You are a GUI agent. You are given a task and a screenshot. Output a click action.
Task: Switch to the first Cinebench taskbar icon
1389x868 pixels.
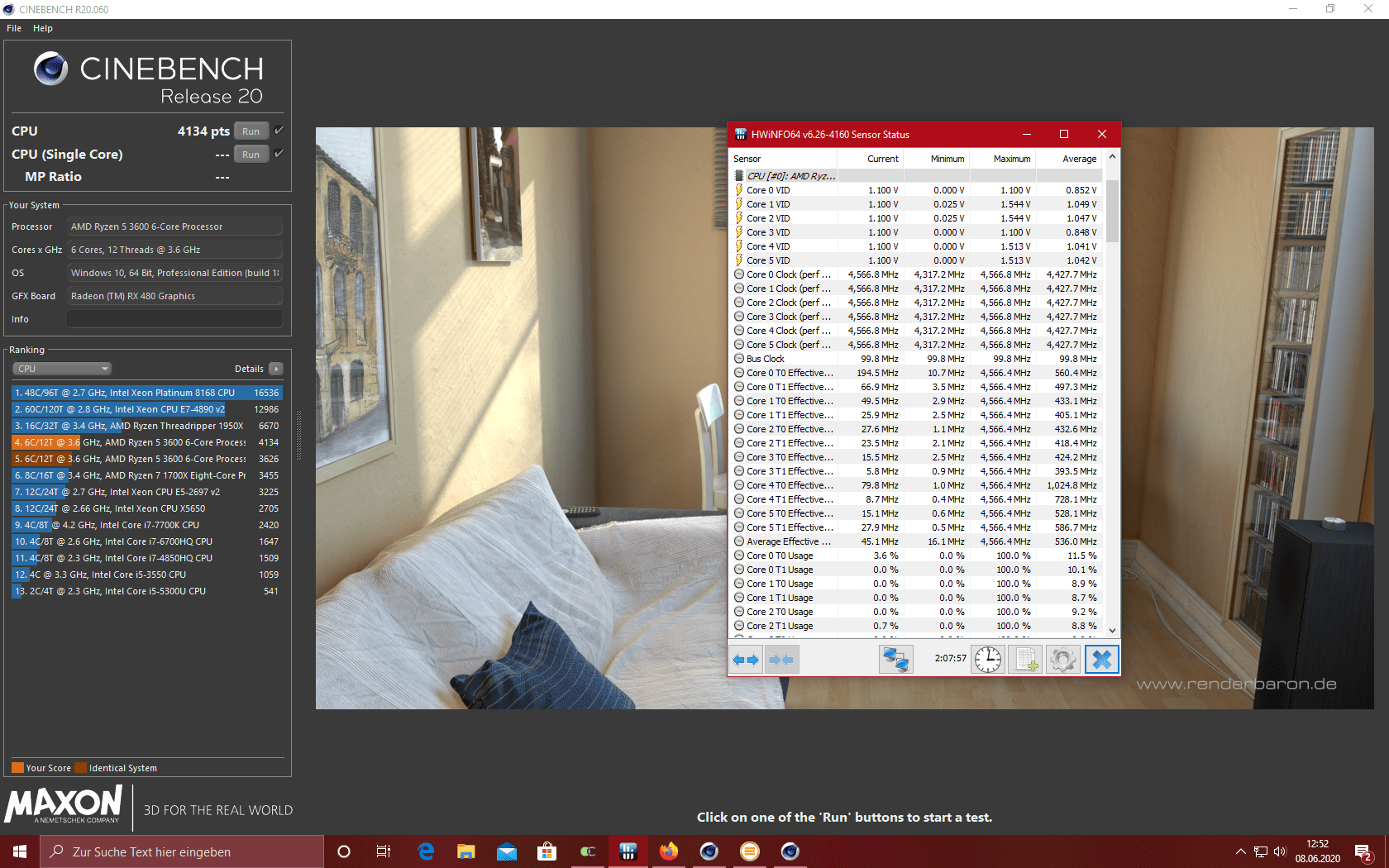[x=709, y=851]
